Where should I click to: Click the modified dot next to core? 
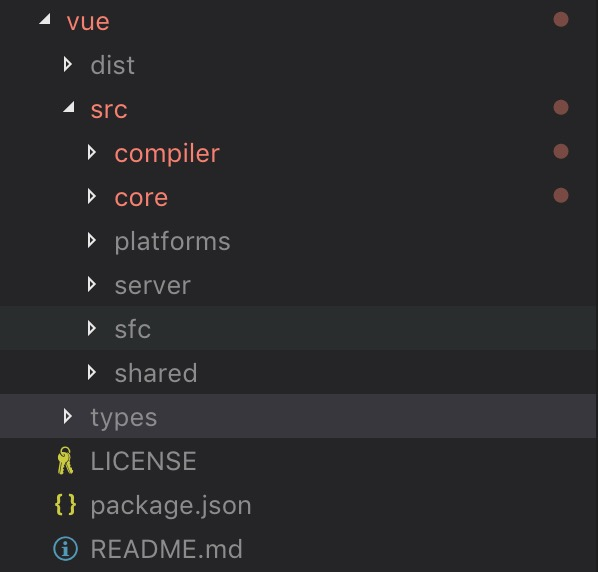coord(561,196)
